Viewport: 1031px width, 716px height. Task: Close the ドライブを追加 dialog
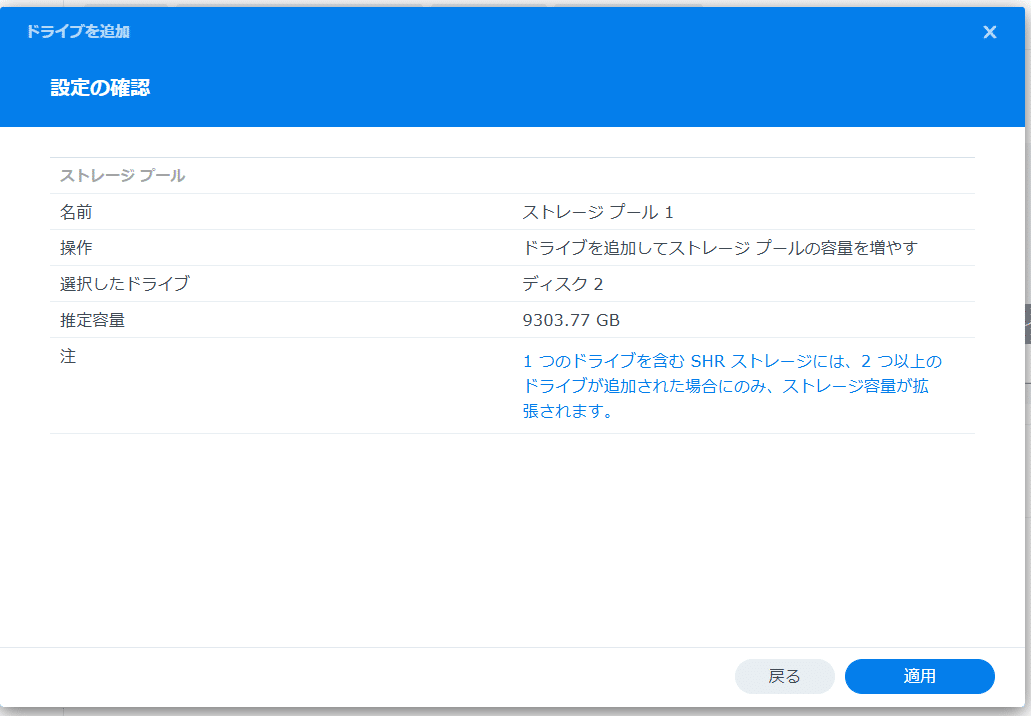pyautogui.click(x=989, y=31)
